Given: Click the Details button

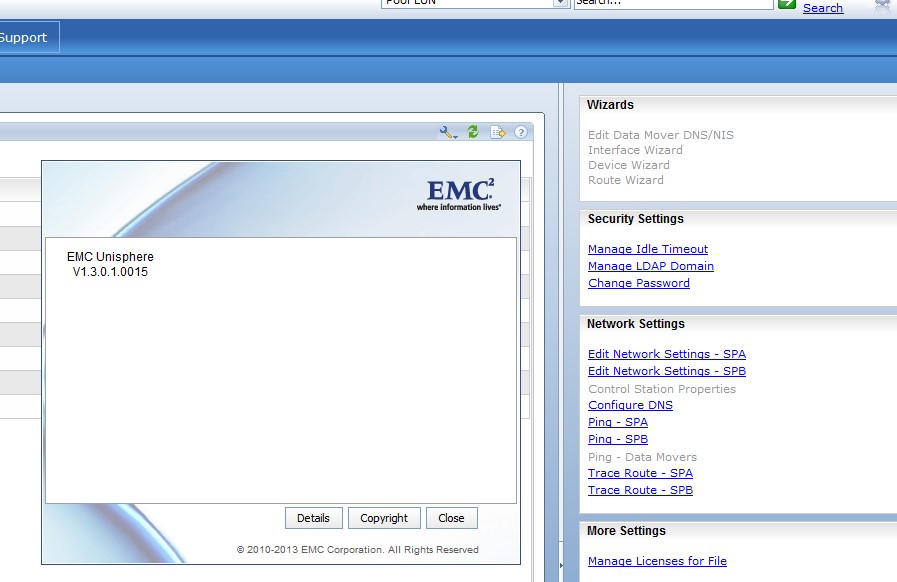Looking at the screenshot, I should coord(313,518).
